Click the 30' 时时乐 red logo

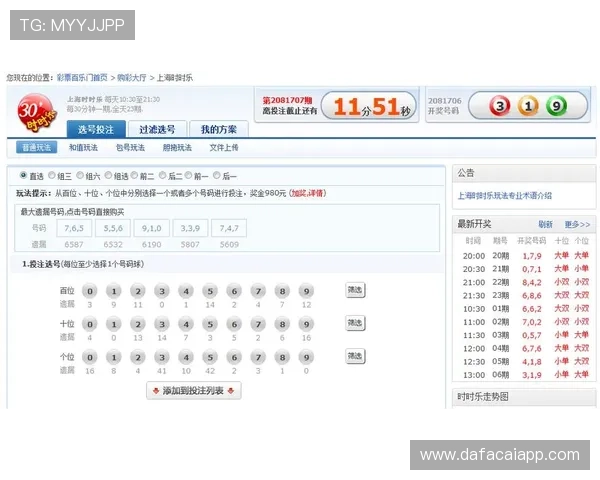click(x=36, y=113)
